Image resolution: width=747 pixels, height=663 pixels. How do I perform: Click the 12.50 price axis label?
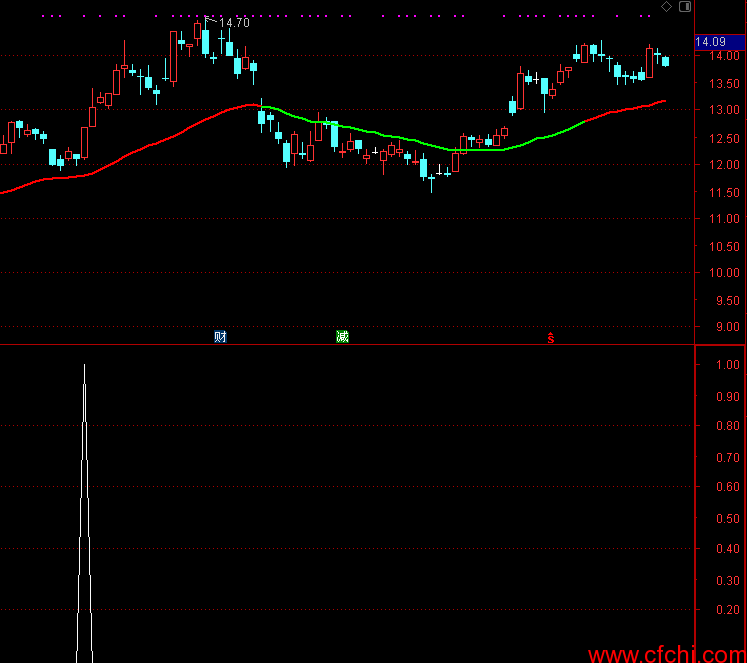(x=724, y=139)
